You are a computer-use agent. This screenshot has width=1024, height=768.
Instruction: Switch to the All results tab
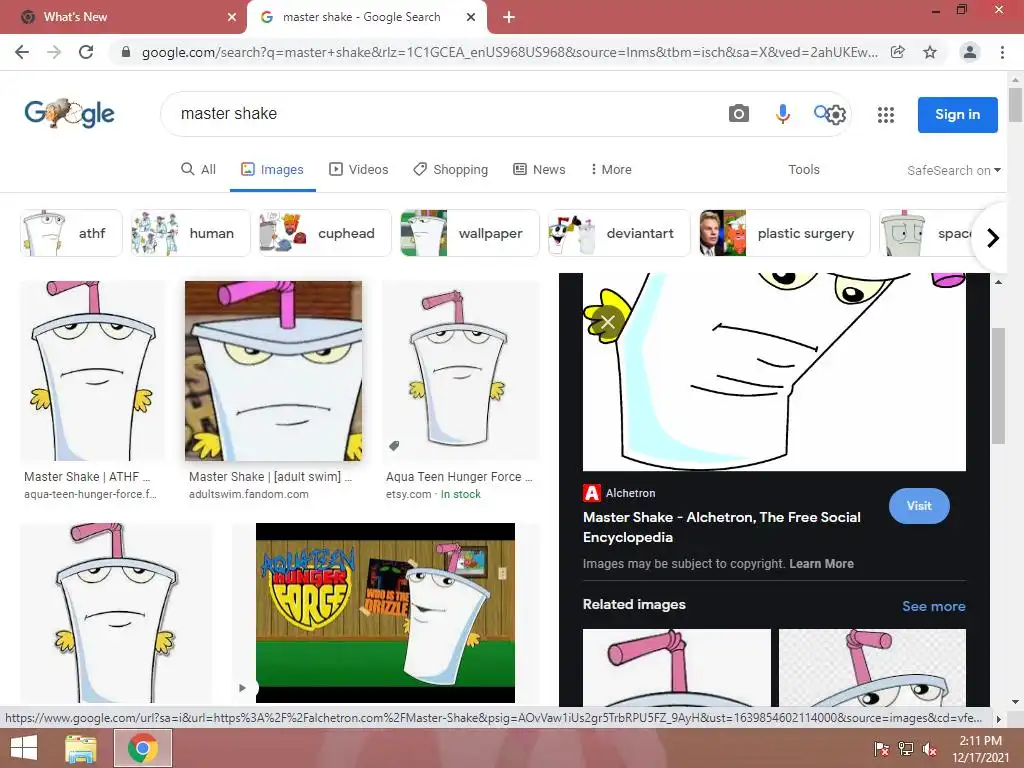[x=199, y=170]
